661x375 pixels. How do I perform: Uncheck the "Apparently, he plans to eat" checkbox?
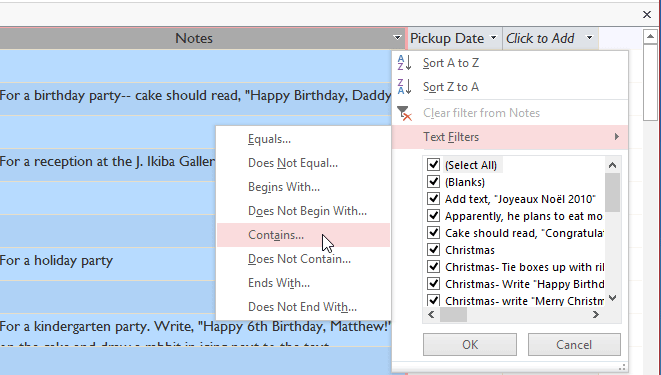[433, 216]
